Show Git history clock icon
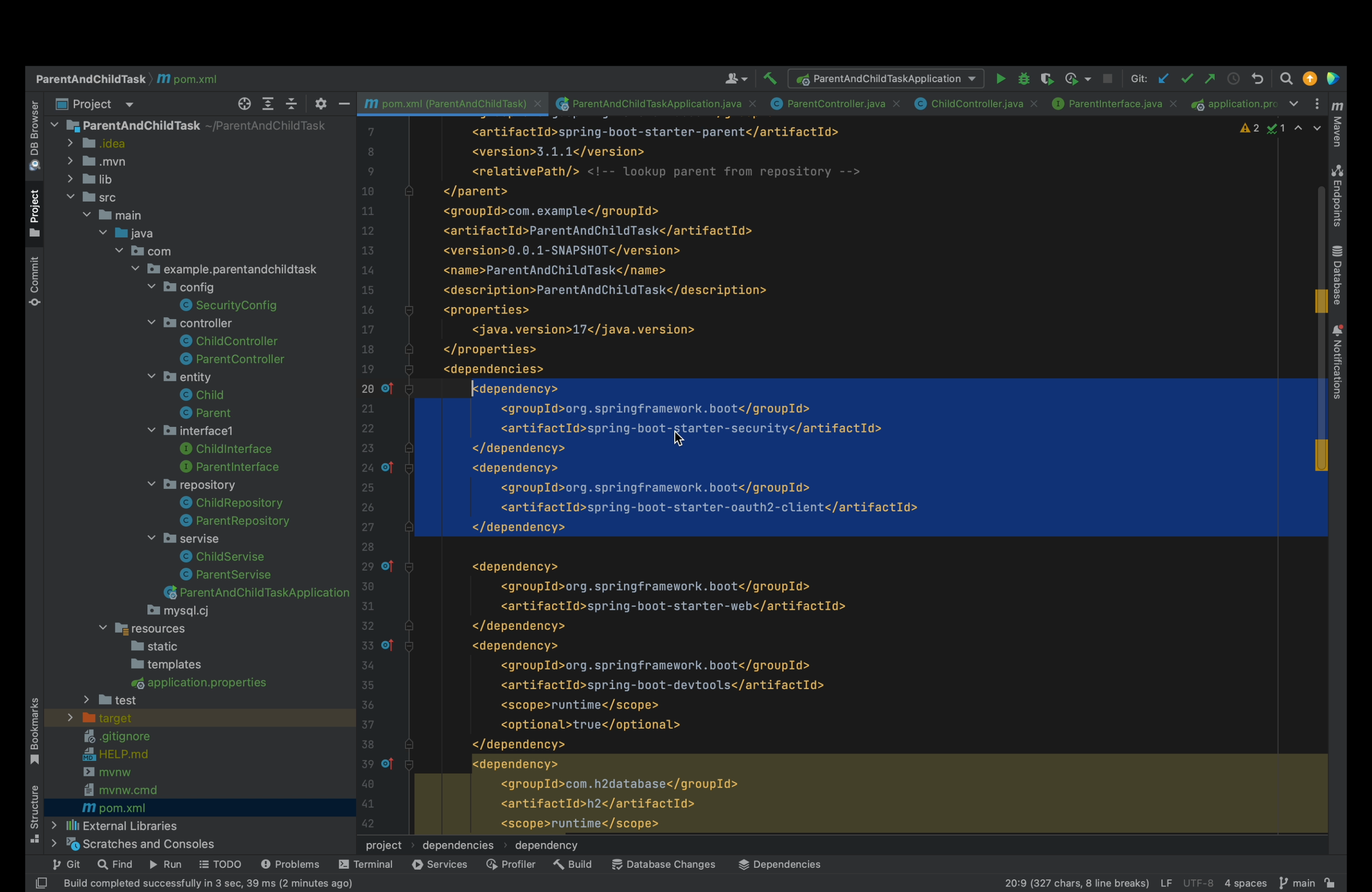 tap(1234, 79)
